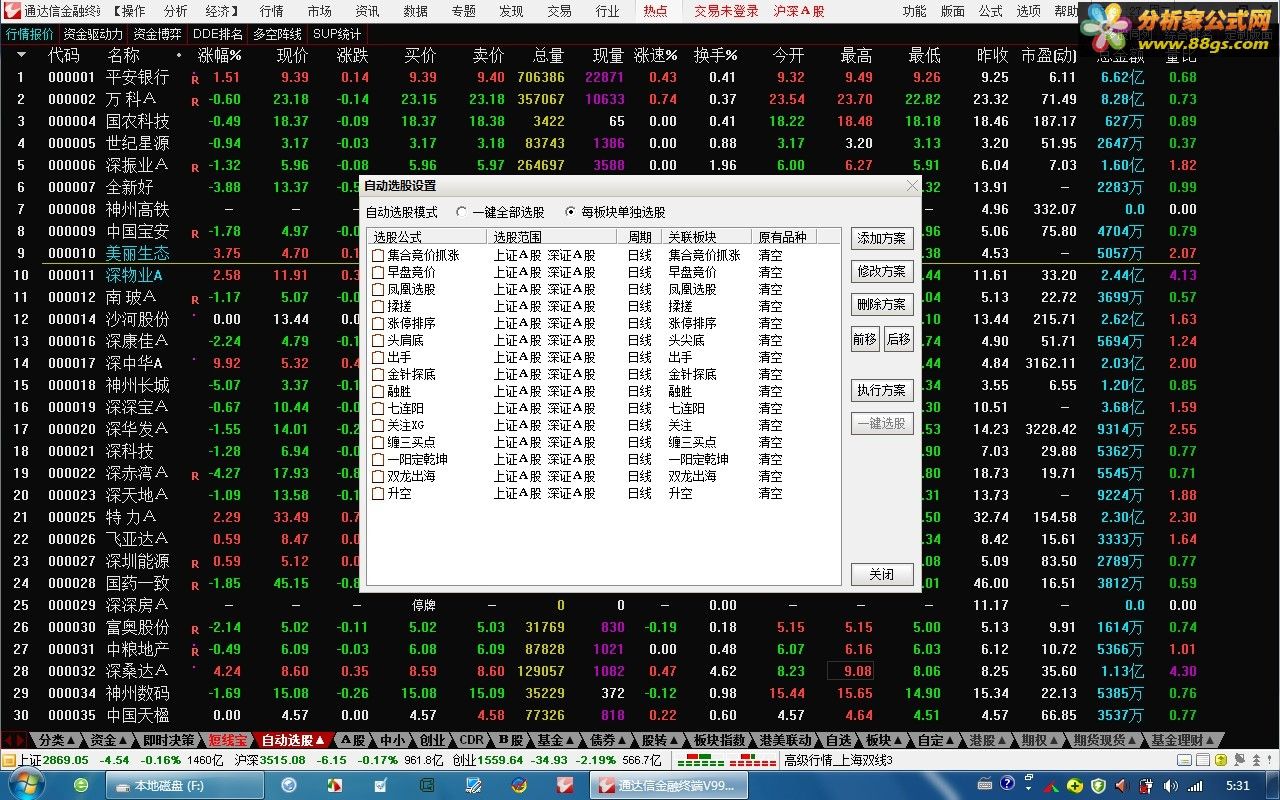Viewport: 1280px width, 800px height.
Task: Select the 短线宝 bottom tab
Action: [227, 741]
